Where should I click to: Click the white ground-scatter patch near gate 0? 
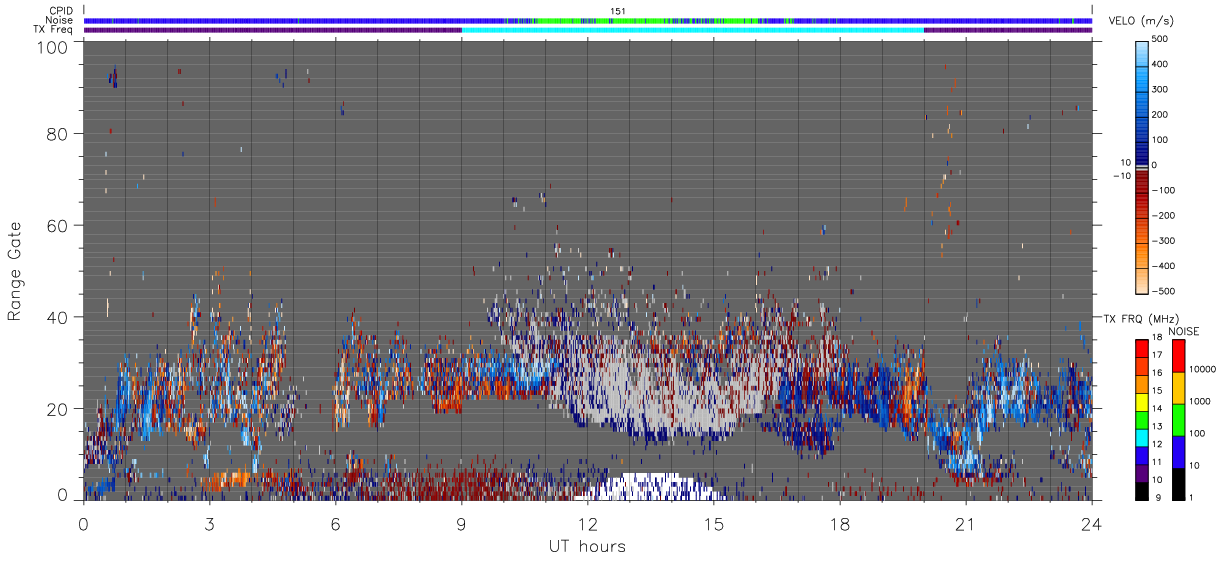pos(655,486)
